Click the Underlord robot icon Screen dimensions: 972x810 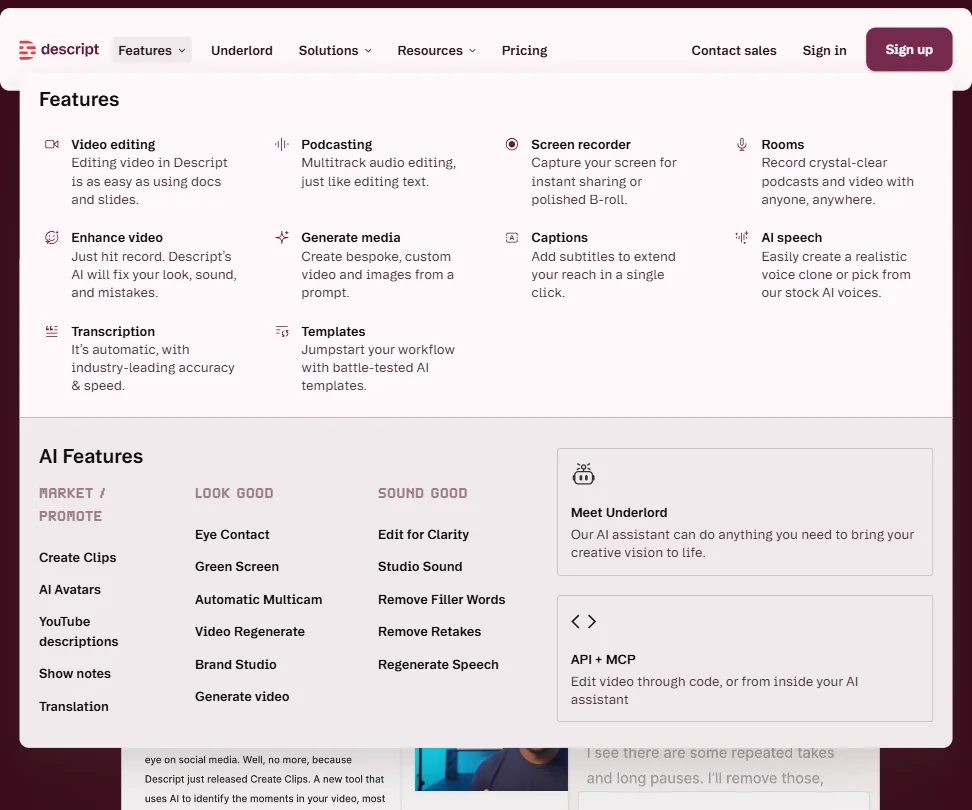tap(583, 474)
